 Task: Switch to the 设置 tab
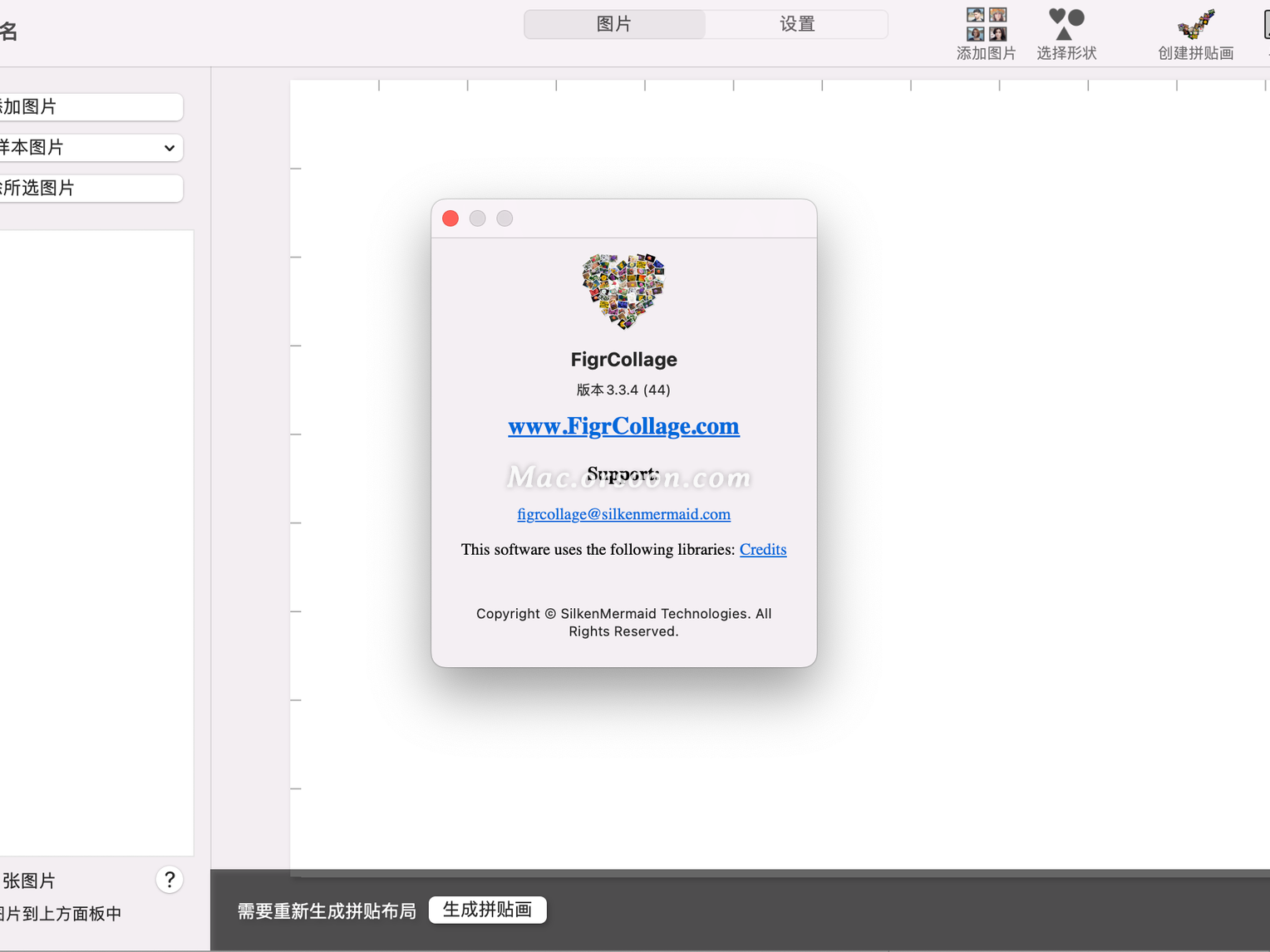pos(795,24)
